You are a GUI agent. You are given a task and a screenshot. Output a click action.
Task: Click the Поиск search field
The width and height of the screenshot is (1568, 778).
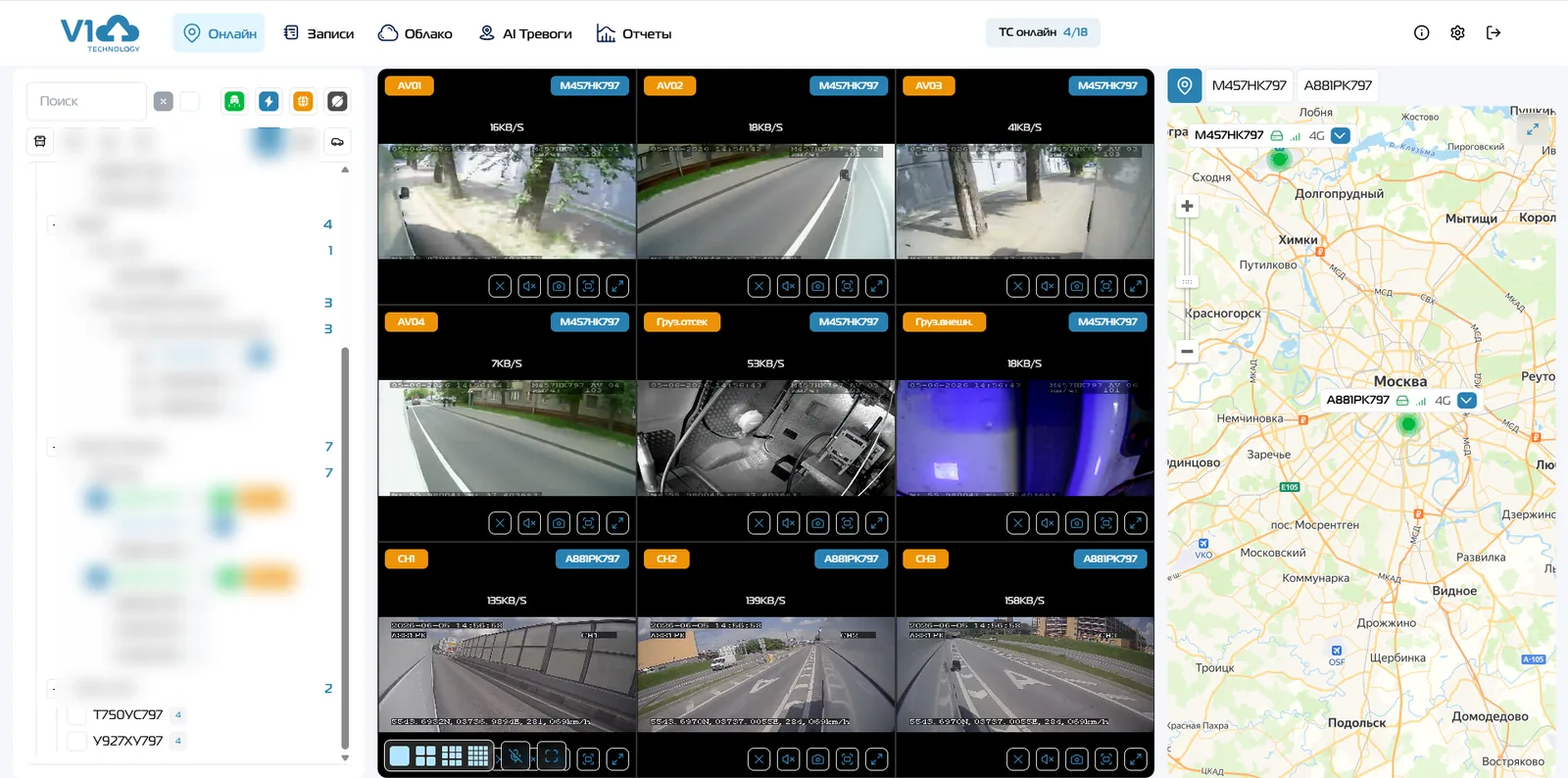coord(86,101)
